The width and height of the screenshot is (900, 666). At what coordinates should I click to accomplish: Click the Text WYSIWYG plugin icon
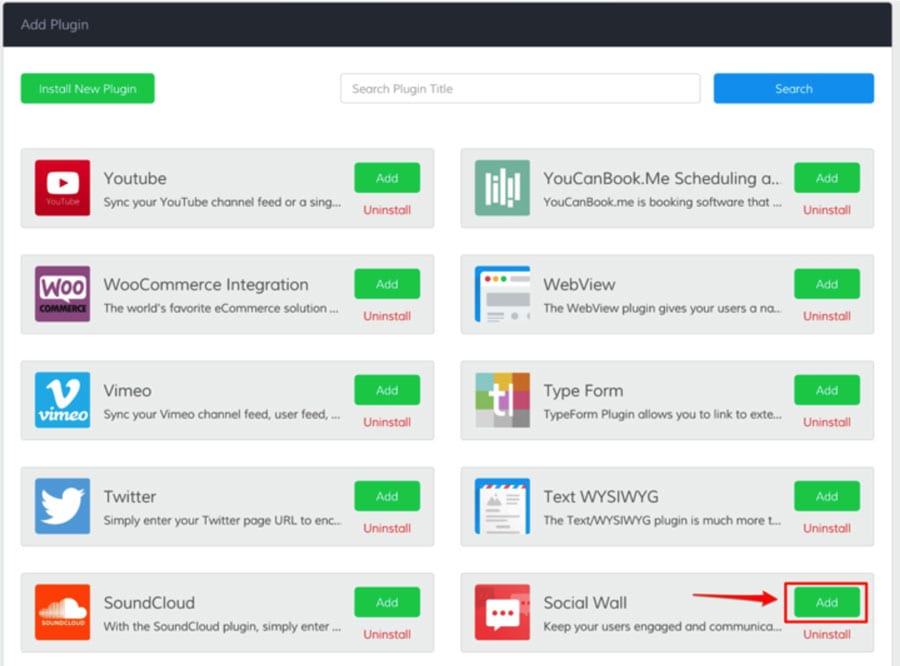502,506
